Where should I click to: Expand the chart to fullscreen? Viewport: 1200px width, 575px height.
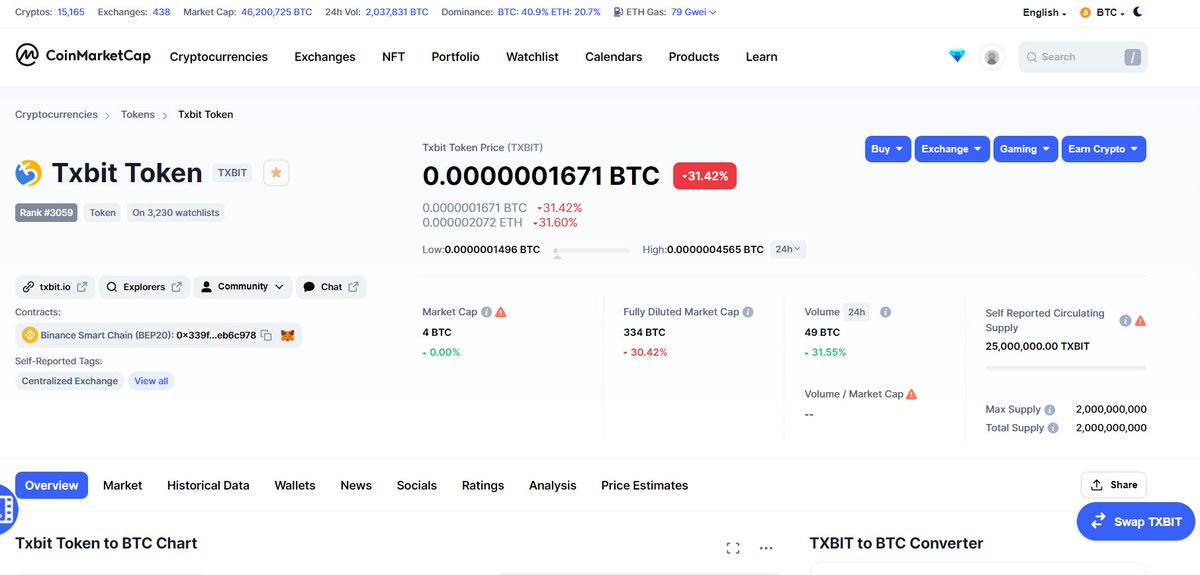733,548
